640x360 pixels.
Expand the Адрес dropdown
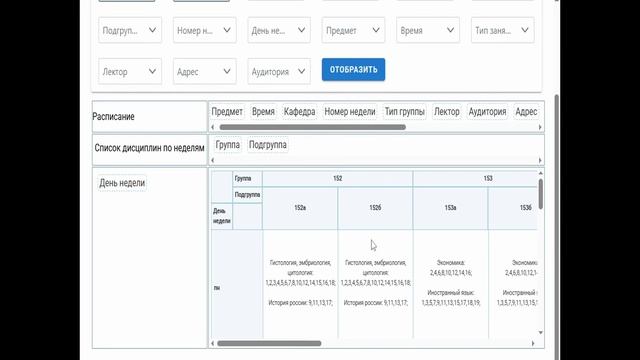coord(204,71)
